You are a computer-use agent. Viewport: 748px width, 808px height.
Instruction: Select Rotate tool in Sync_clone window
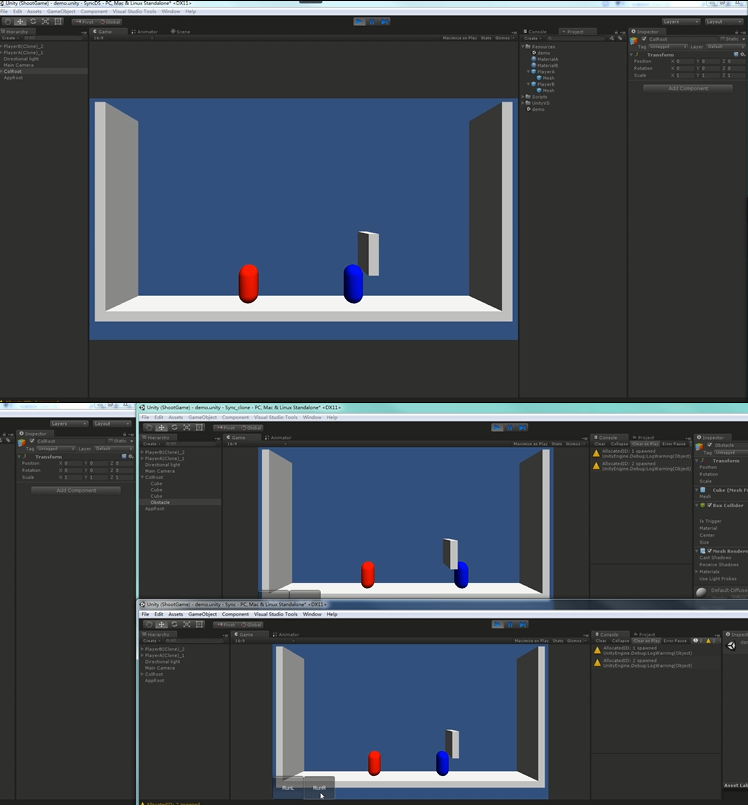pyautogui.click(x=174, y=428)
